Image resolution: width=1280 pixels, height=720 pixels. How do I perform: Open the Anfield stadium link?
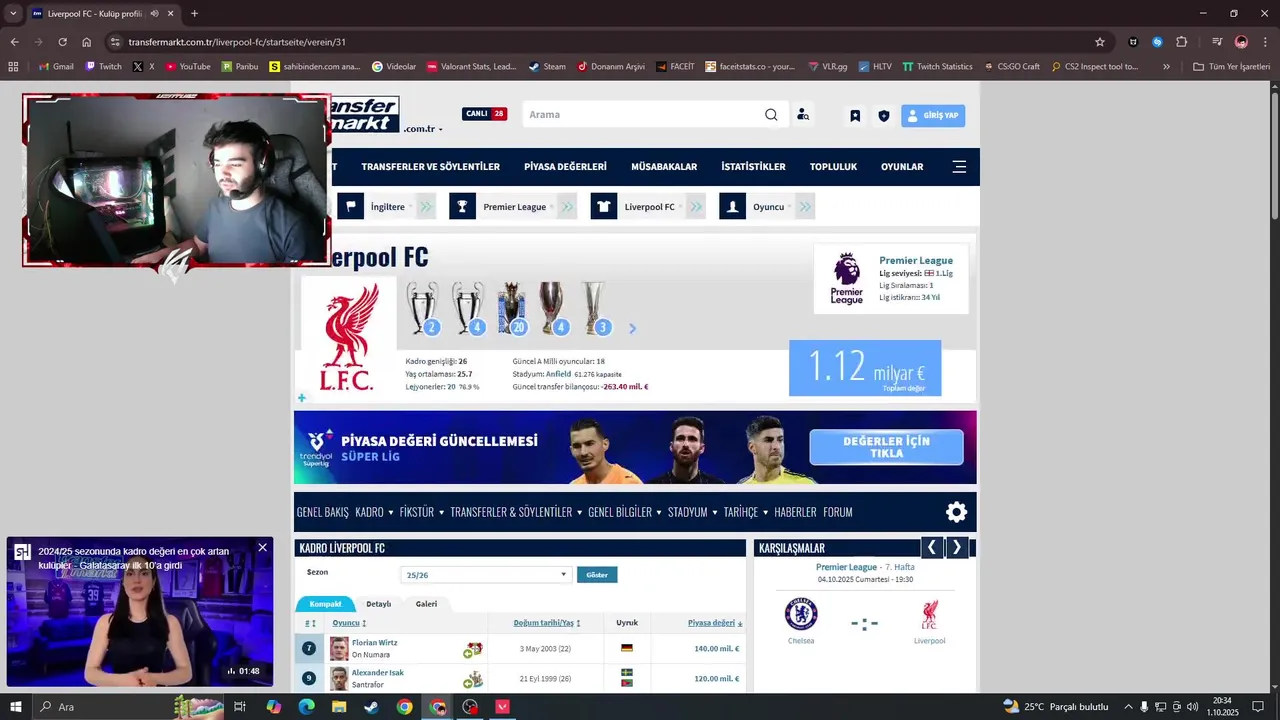tap(558, 374)
